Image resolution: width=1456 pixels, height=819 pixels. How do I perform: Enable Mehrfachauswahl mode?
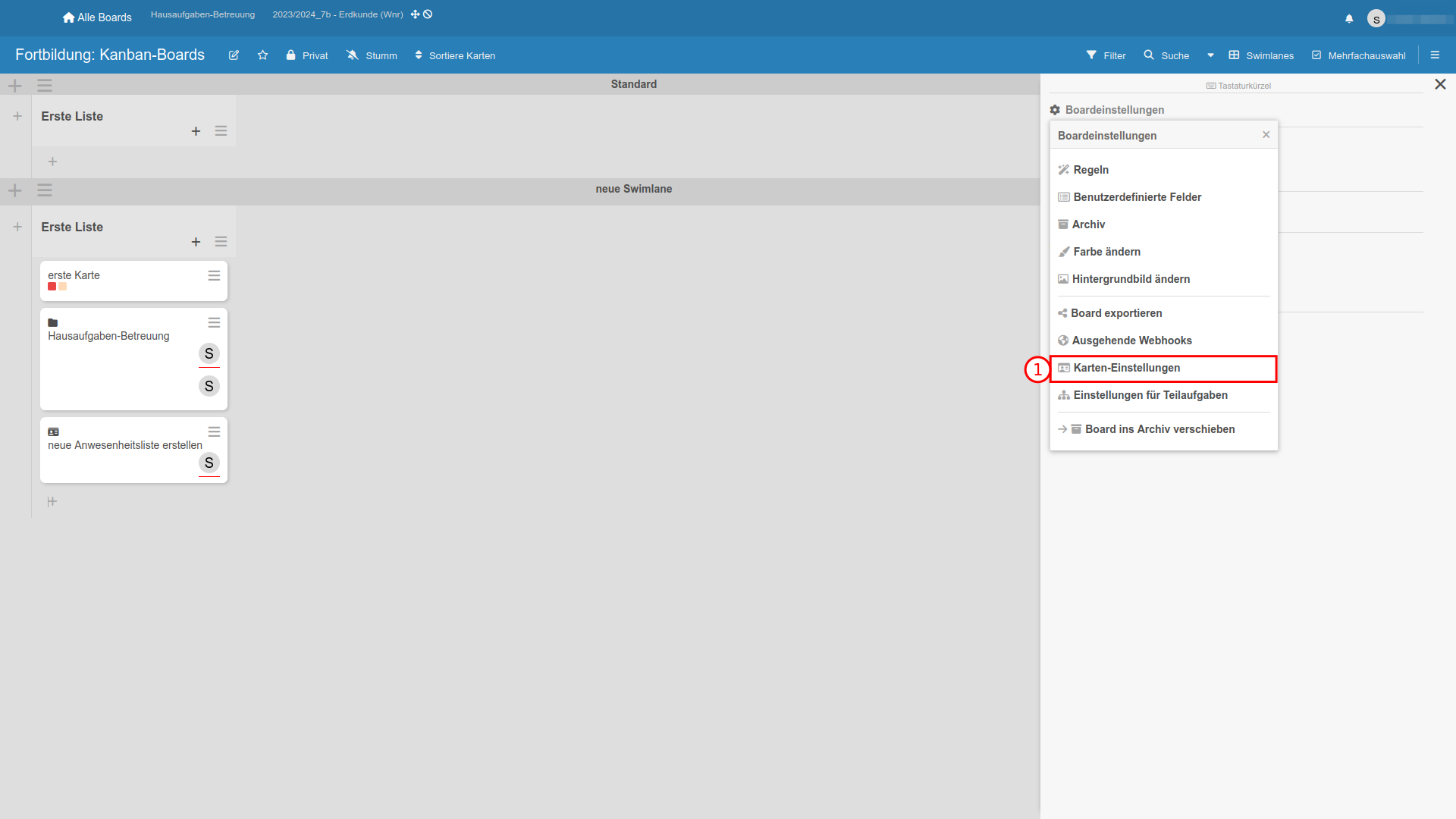1358,55
